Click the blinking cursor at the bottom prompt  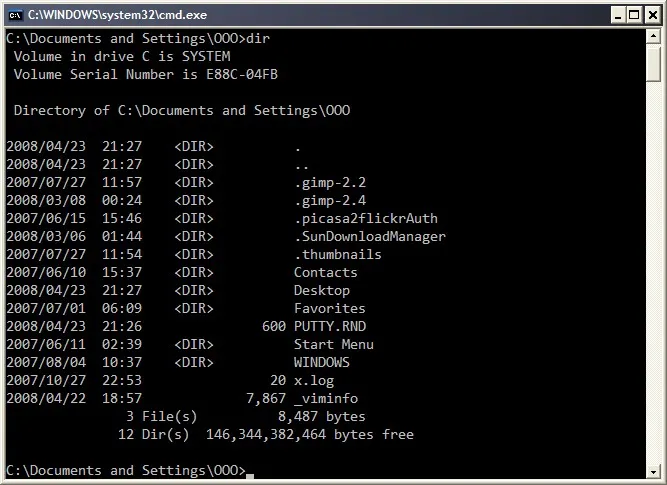[x=250, y=475]
